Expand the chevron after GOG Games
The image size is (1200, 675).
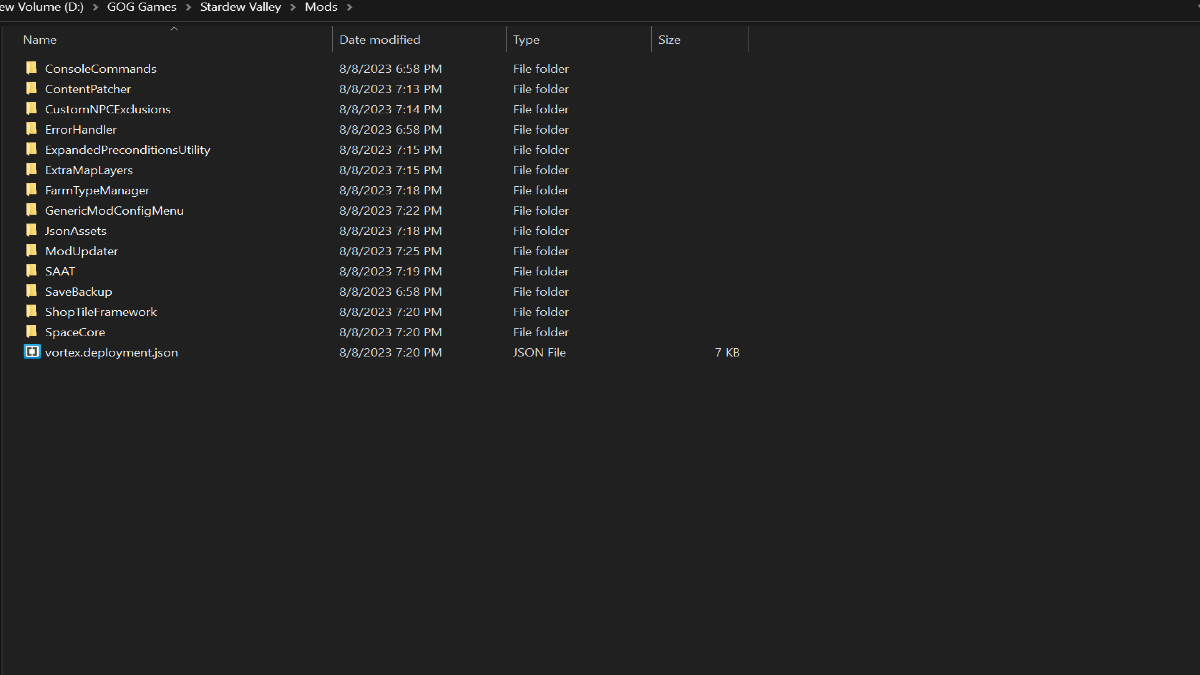point(187,8)
